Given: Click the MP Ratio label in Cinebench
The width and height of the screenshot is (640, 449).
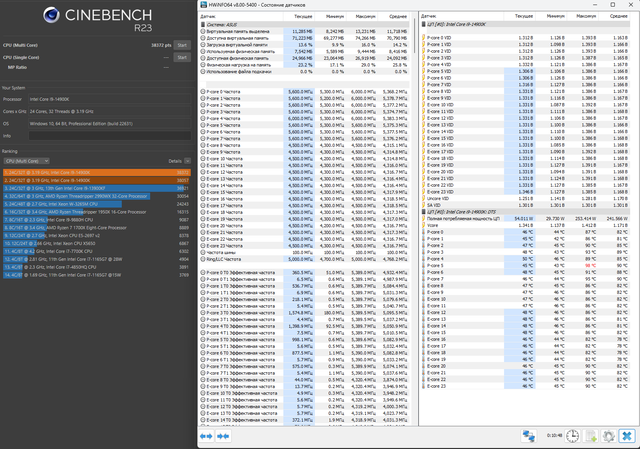Looking at the screenshot, I should tap(17, 67).
